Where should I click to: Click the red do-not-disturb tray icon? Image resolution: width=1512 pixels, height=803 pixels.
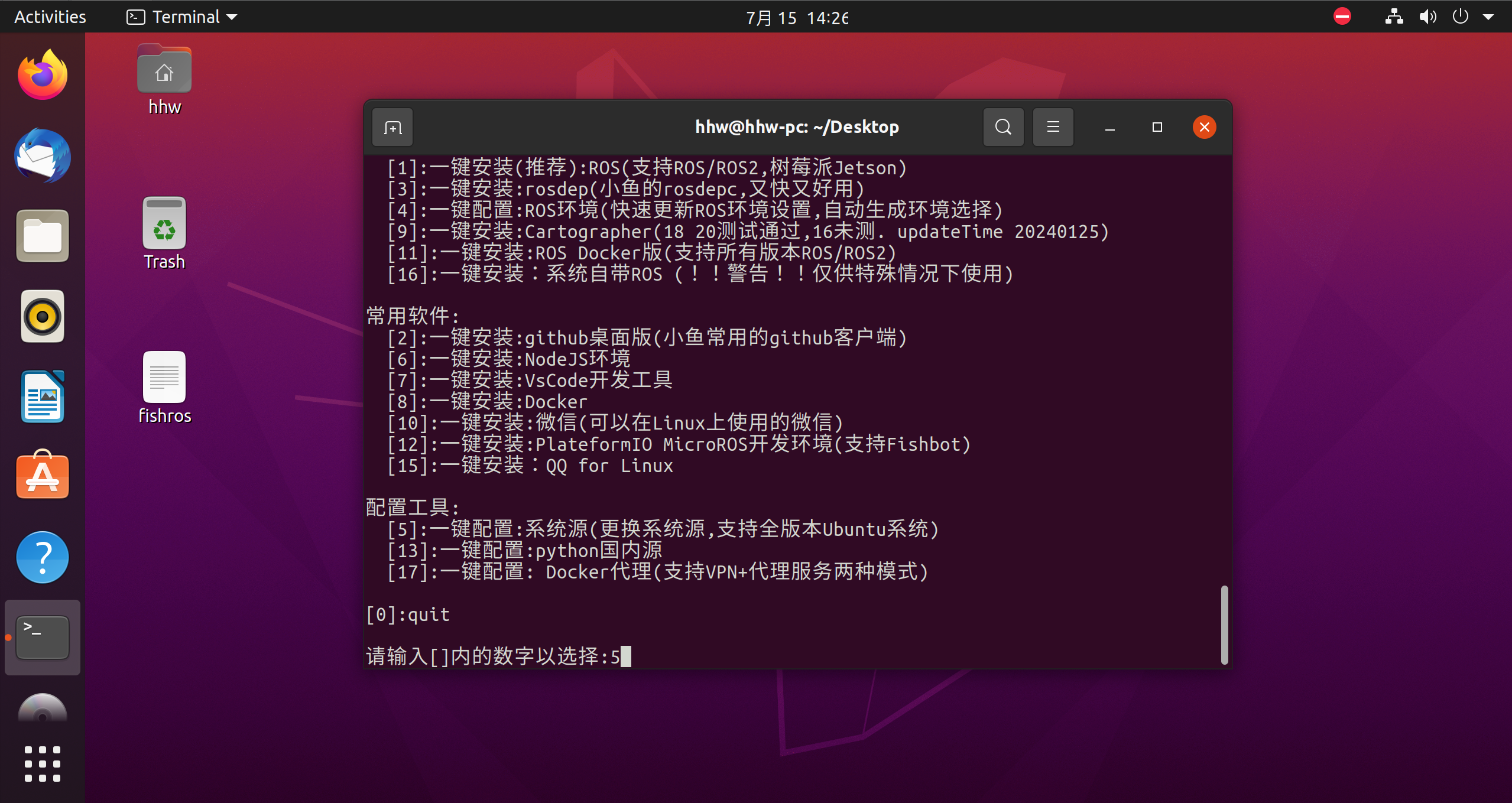(1342, 17)
